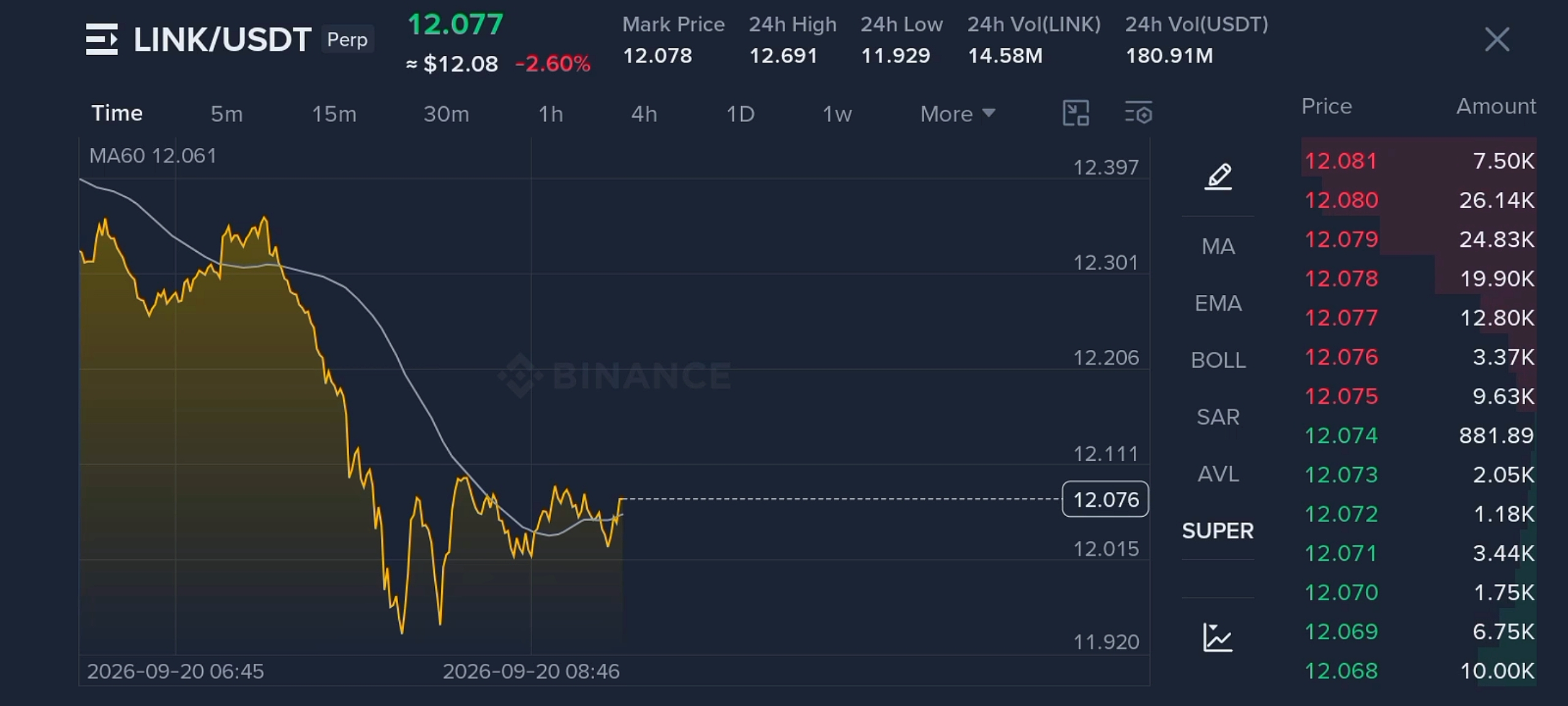Switch to the 4h interval
Viewport: 1568px width, 706px height.
tap(644, 114)
